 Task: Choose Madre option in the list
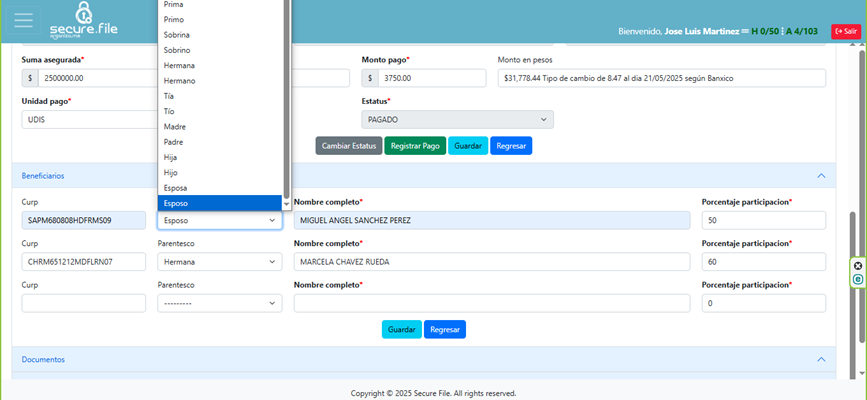174,127
